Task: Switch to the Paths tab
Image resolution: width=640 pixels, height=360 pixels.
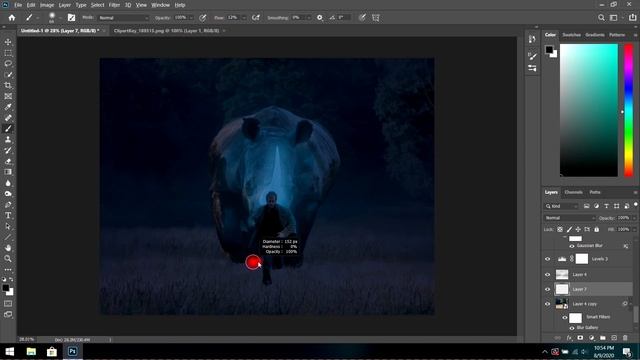Action: tap(595, 192)
